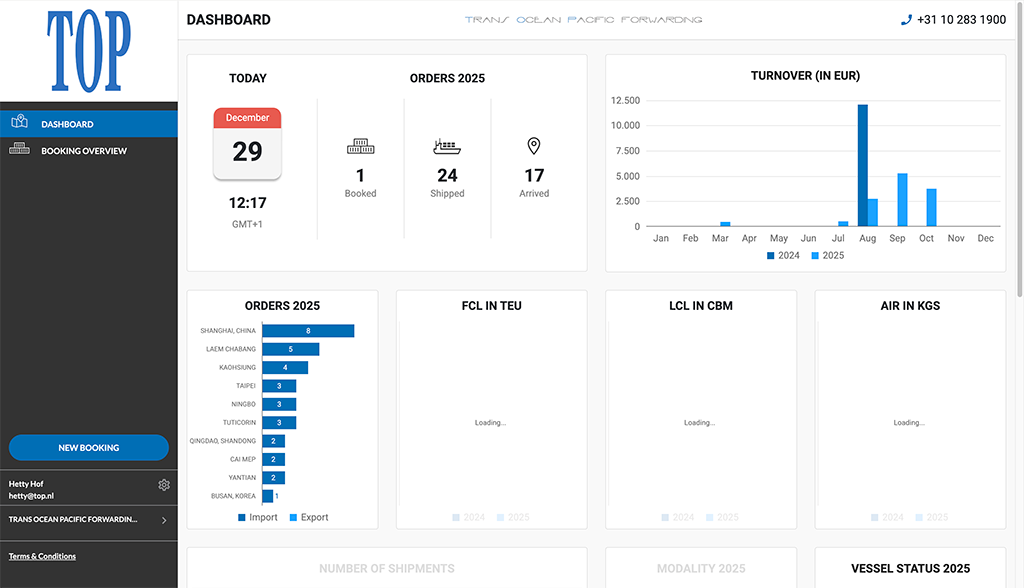Click the phone icon in header
Image resolution: width=1024 pixels, height=588 pixels.
pyautogui.click(x=906, y=20)
